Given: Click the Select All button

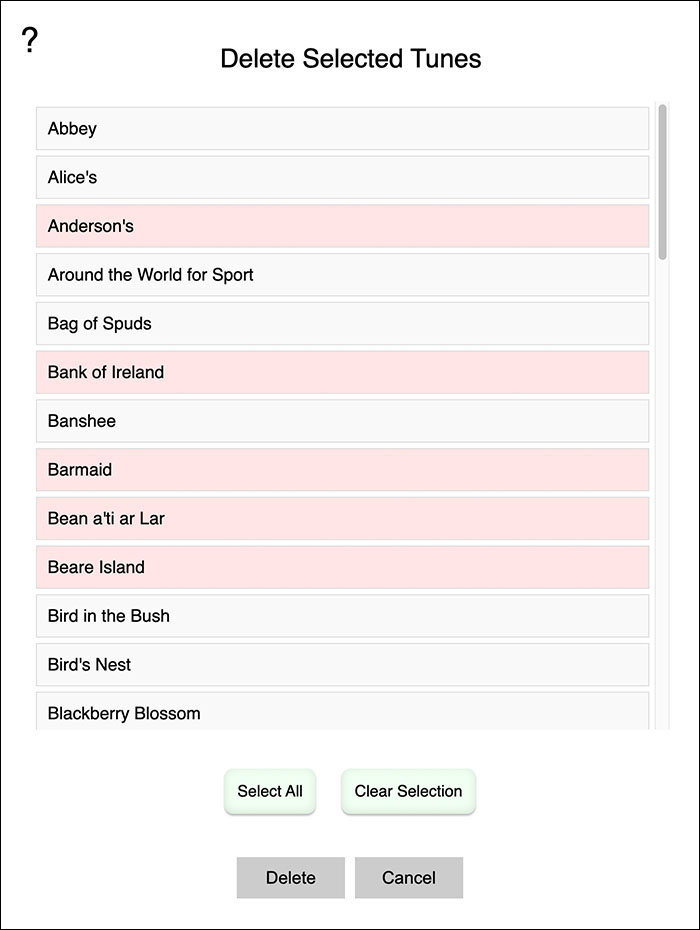Looking at the screenshot, I should click(270, 791).
